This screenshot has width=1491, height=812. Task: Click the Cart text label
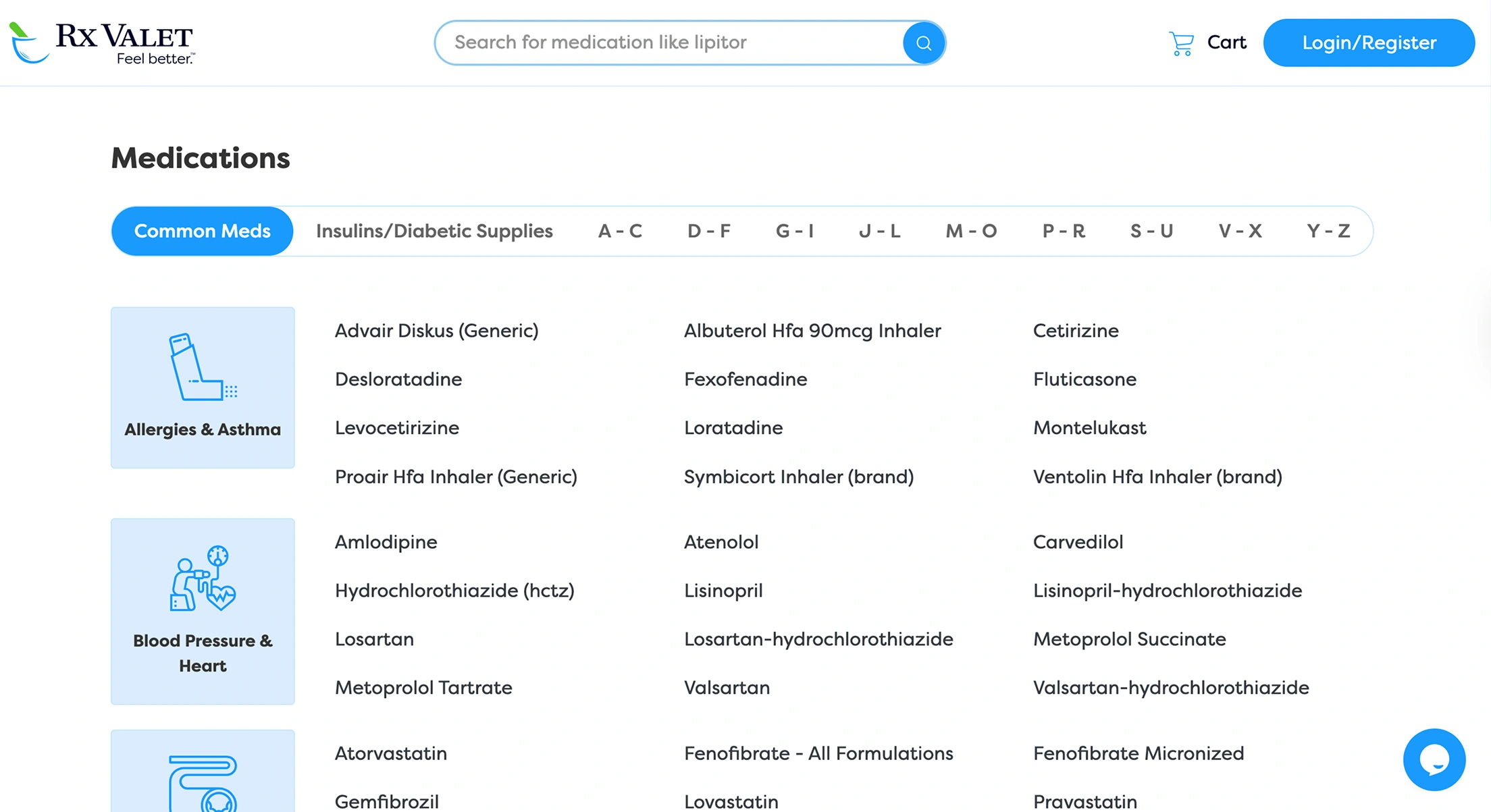click(1226, 43)
